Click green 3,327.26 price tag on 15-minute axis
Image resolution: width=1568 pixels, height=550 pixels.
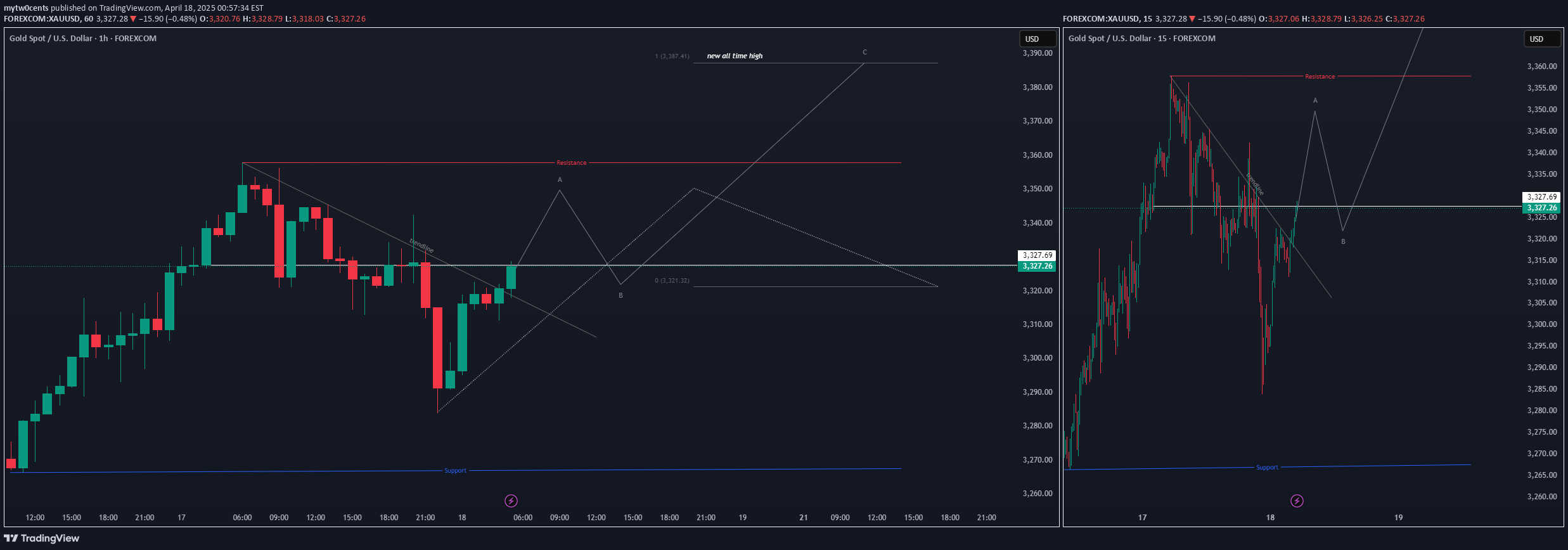(1541, 208)
